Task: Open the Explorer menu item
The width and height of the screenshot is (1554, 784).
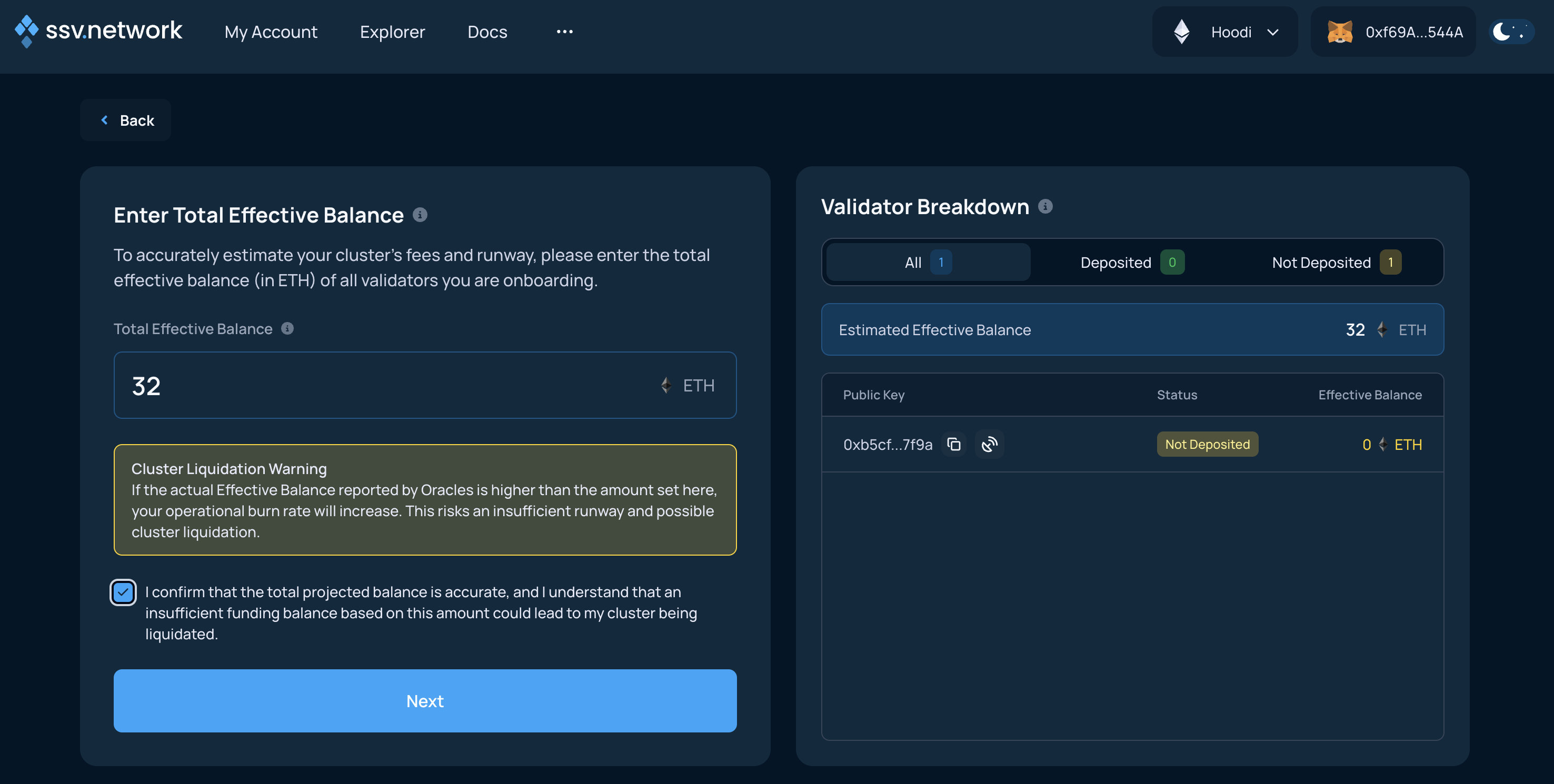Action: [x=392, y=32]
